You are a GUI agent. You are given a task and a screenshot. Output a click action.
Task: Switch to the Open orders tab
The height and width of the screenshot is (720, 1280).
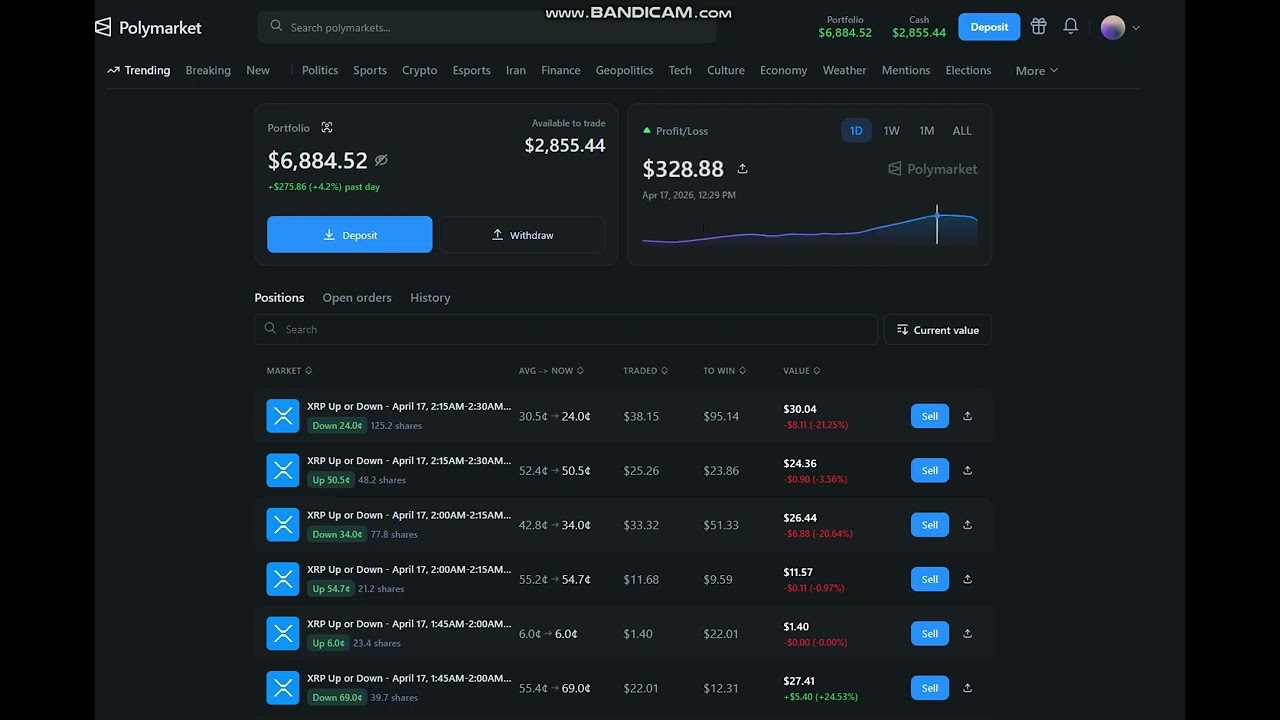357,298
